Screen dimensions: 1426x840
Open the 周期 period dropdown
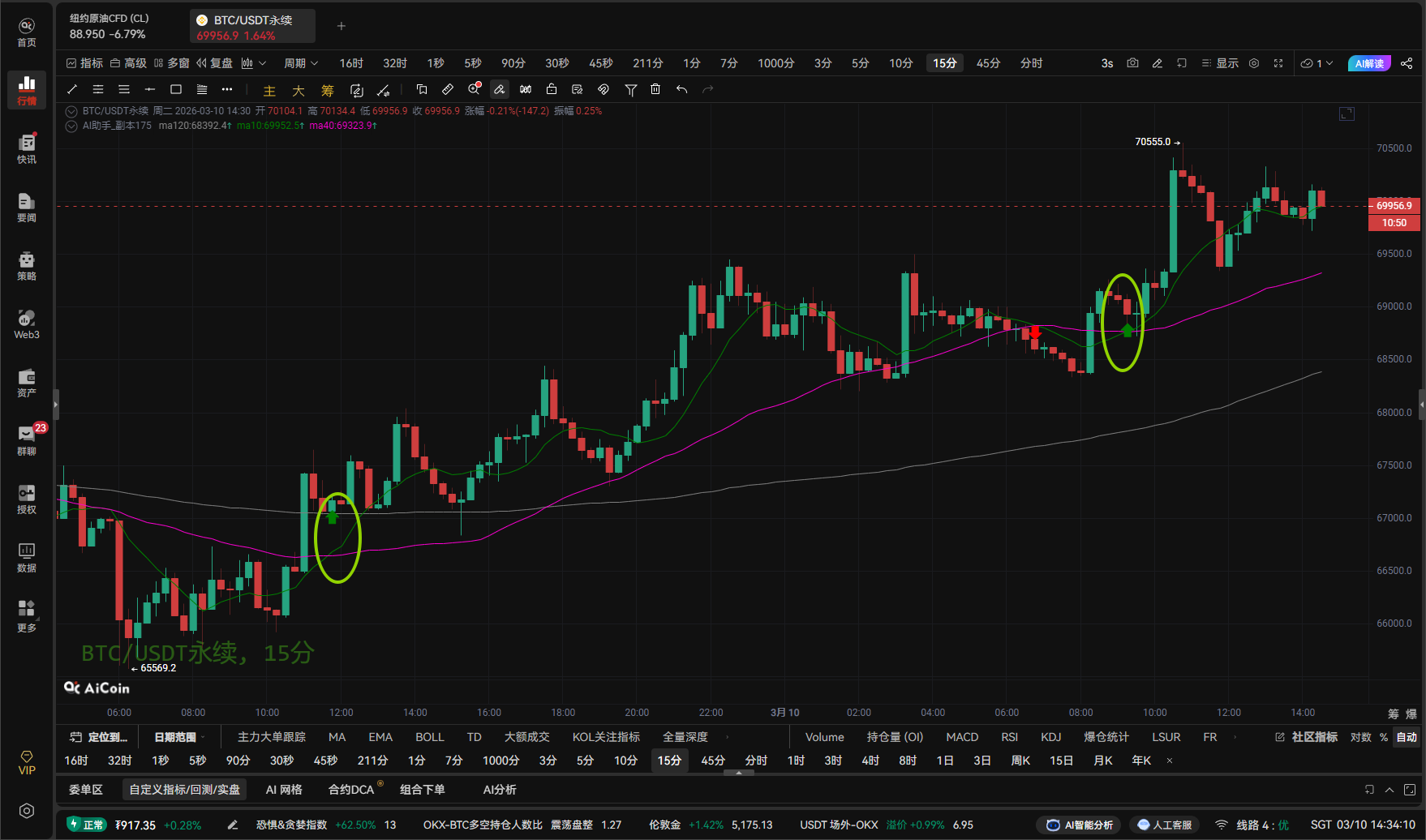click(300, 63)
